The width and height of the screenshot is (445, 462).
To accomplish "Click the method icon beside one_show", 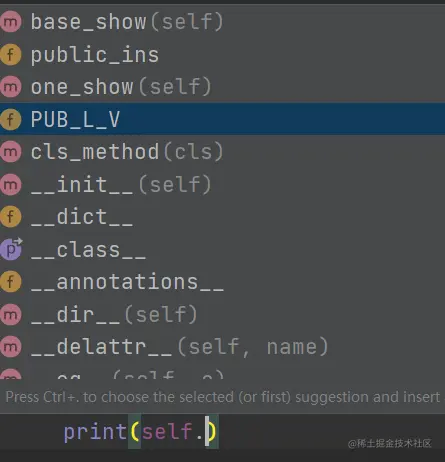I will pyautogui.click(x=11, y=87).
